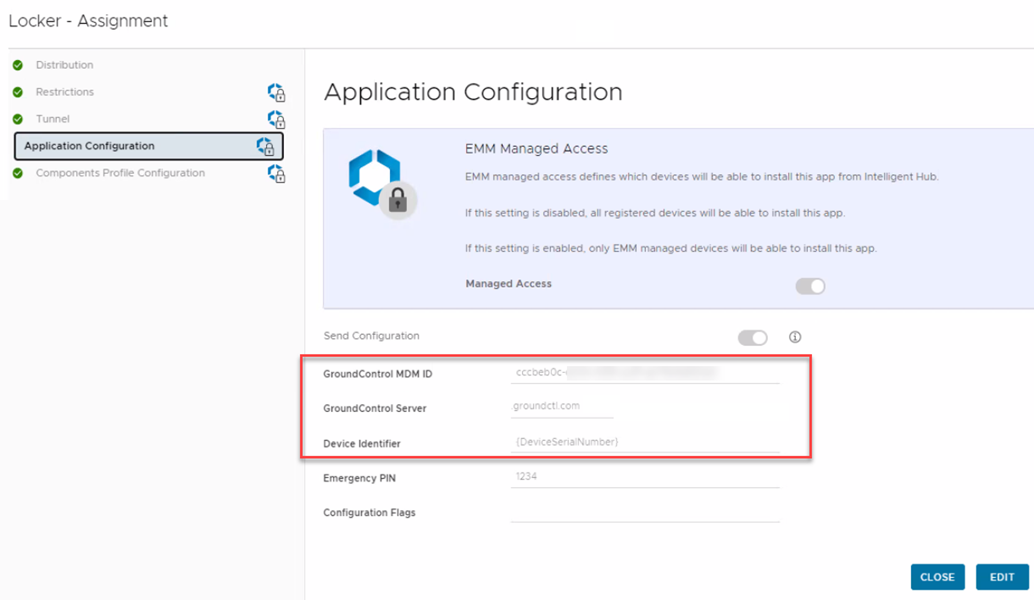
Task: Click the GroundControl Server field
Action: [x=561, y=407]
